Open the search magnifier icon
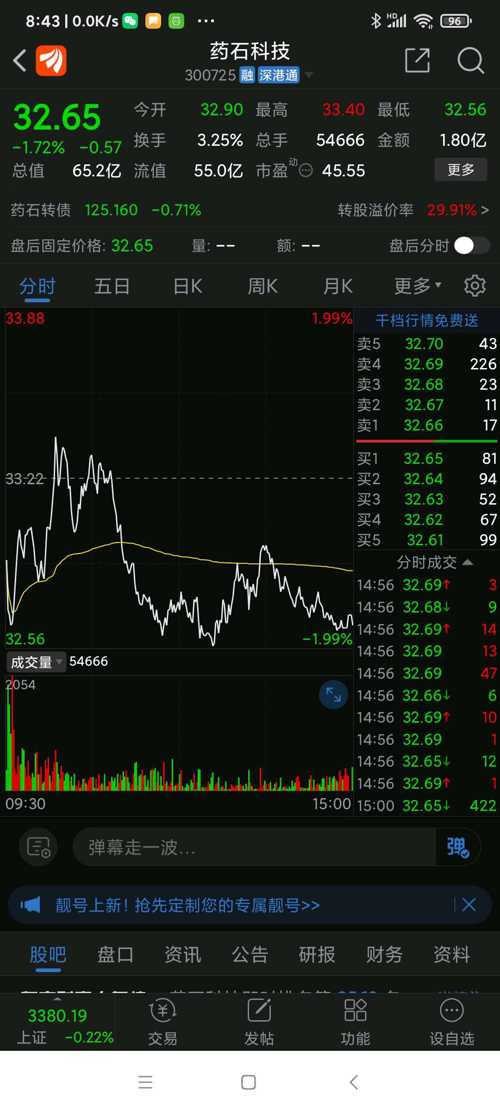The width and height of the screenshot is (500, 1111). [470, 61]
